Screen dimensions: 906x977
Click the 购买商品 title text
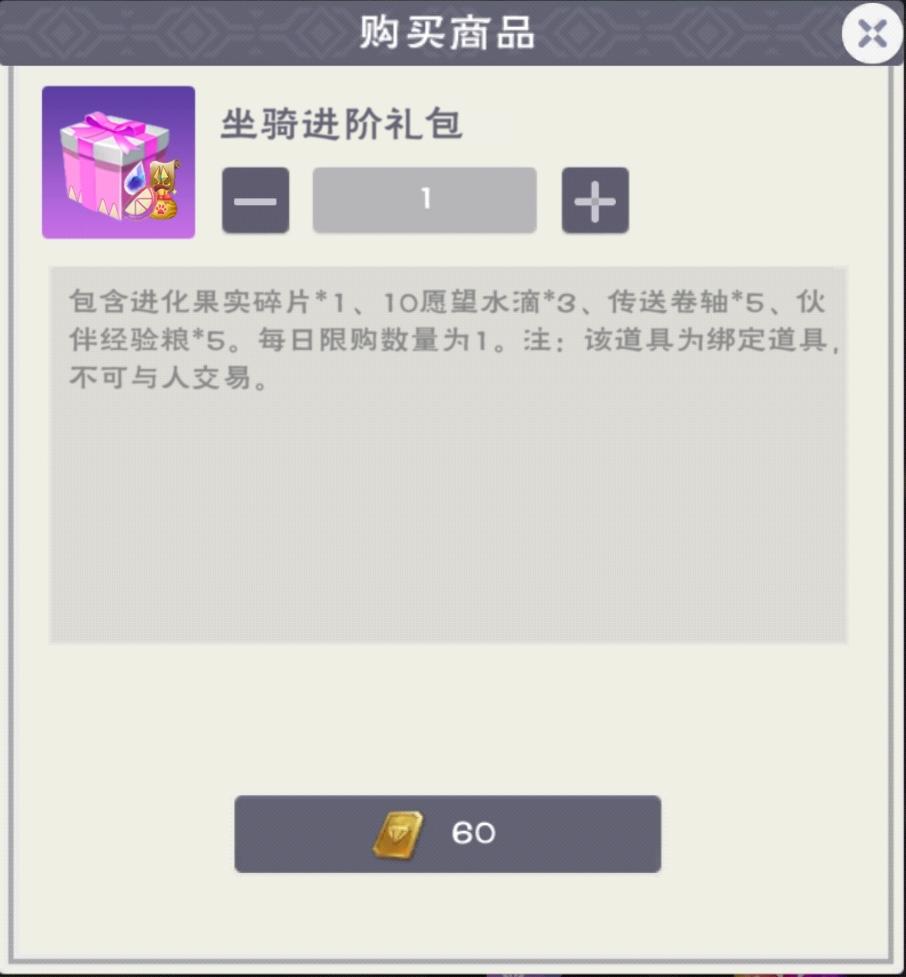(x=447, y=32)
